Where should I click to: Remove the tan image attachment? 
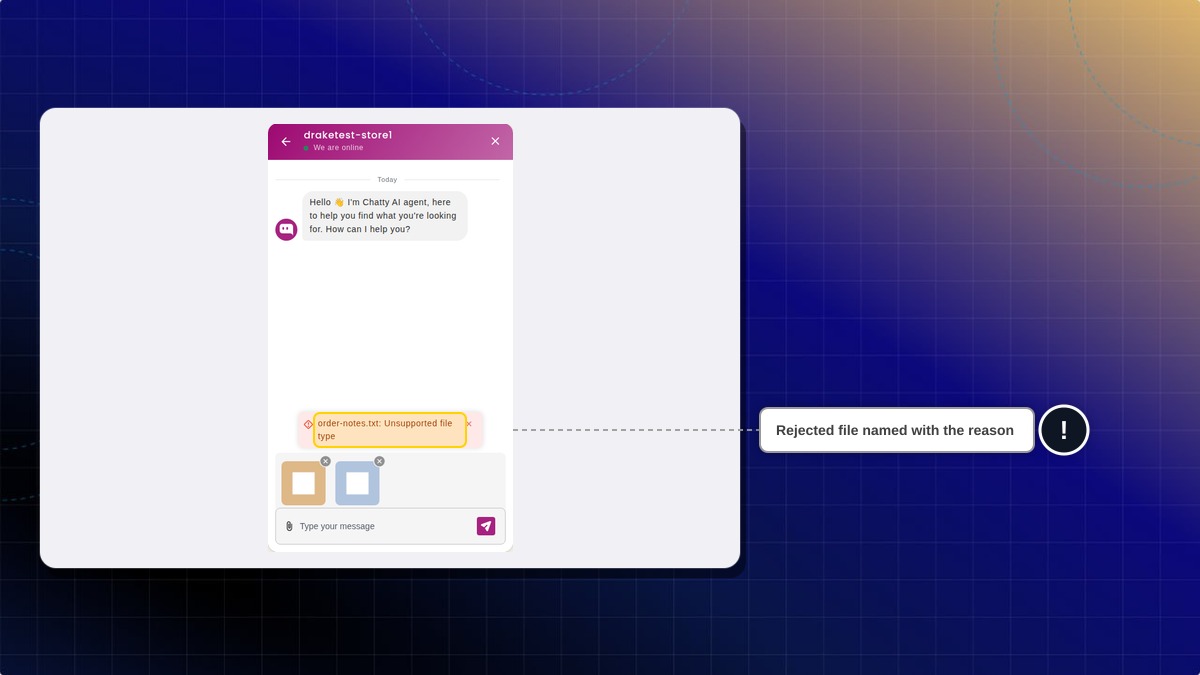tap(325, 461)
